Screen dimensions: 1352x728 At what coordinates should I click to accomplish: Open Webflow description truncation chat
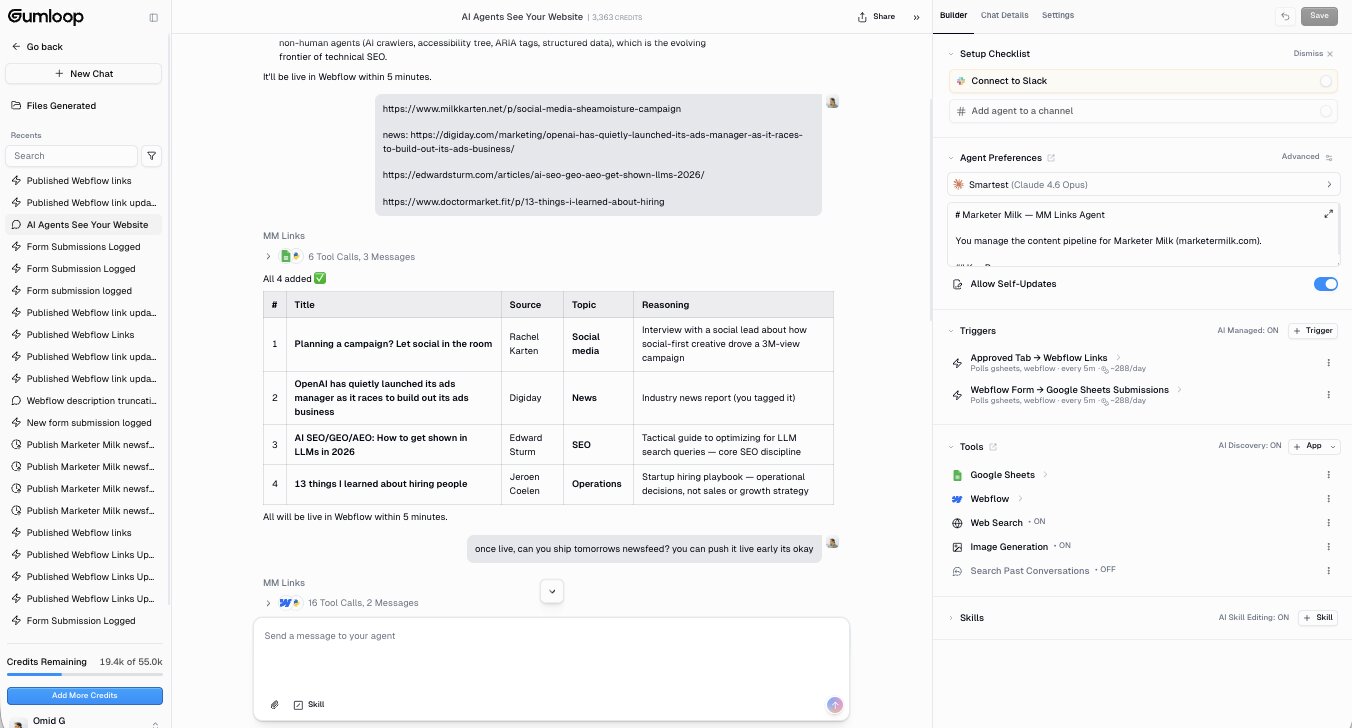(x=84, y=401)
